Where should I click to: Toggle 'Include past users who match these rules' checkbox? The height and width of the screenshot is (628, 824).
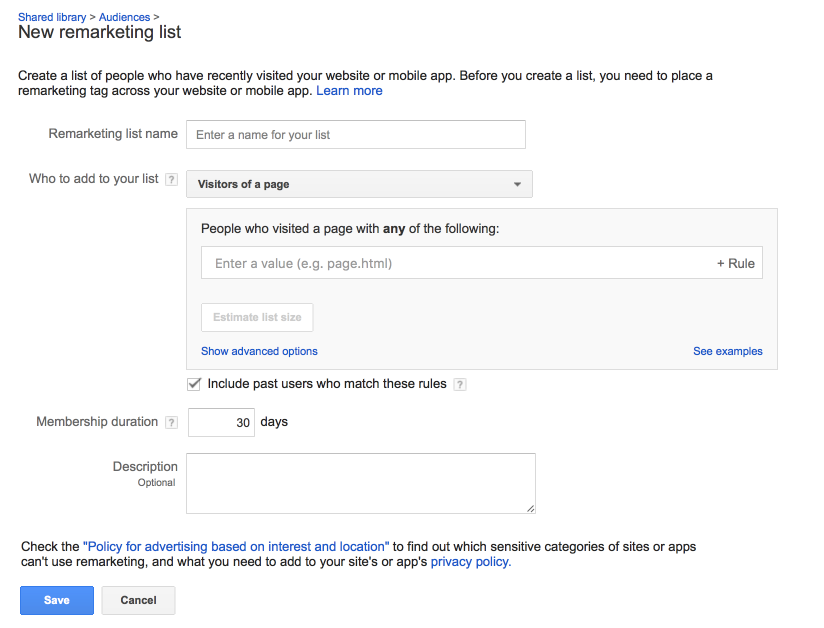[x=195, y=384]
